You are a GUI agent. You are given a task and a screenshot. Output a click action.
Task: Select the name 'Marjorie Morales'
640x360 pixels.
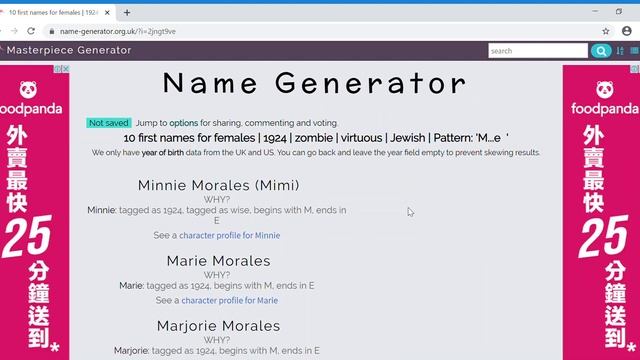[x=218, y=326]
